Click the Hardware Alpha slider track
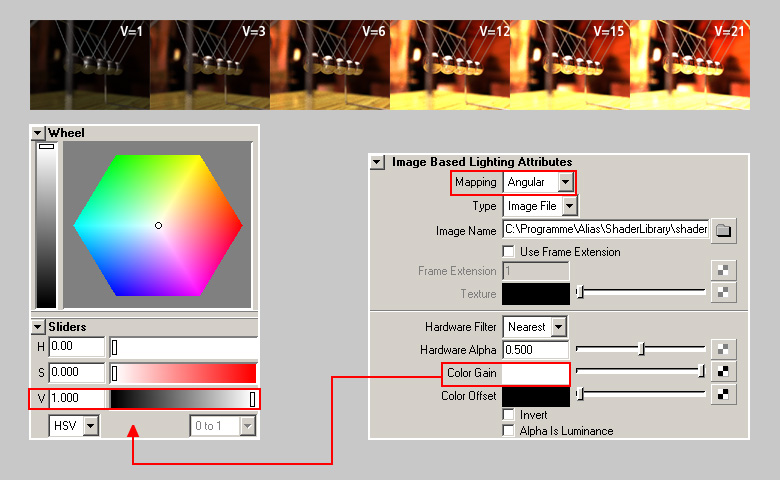Viewport: 780px width, 480px height. 641,349
